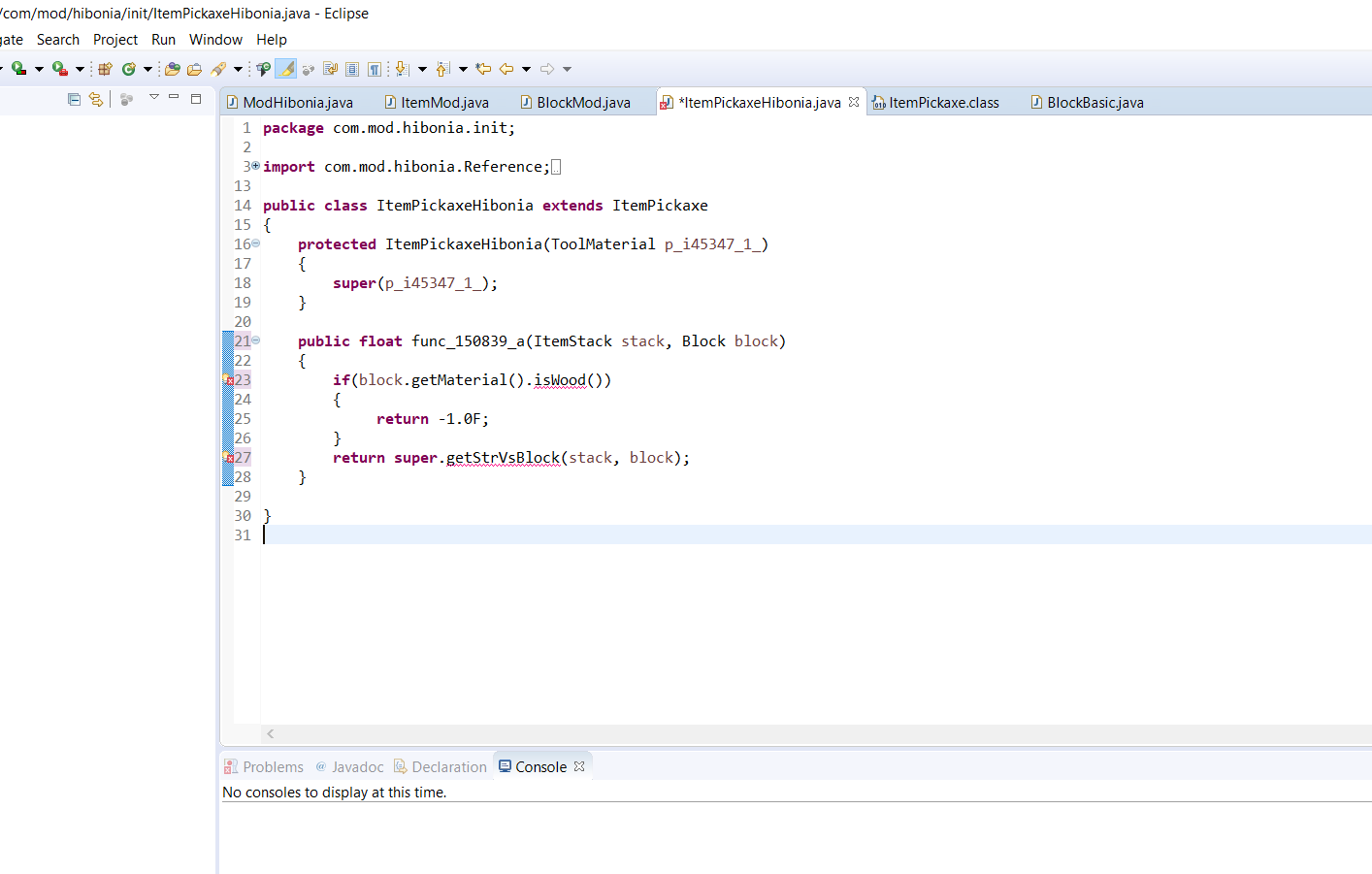Click the greyed Word Wrap toolbar icon
The height and width of the screenshot is (874, 1372).
(x=309, y=70)
